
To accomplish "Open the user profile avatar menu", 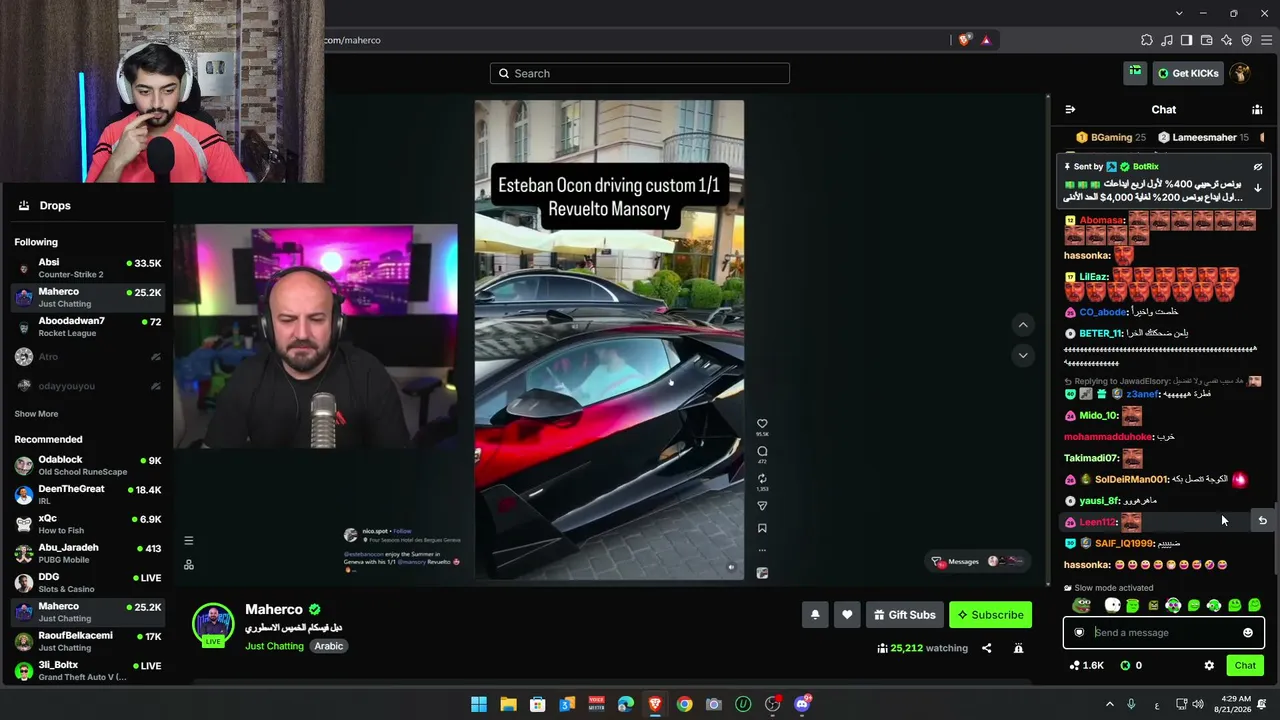I will pos(1240,73).
